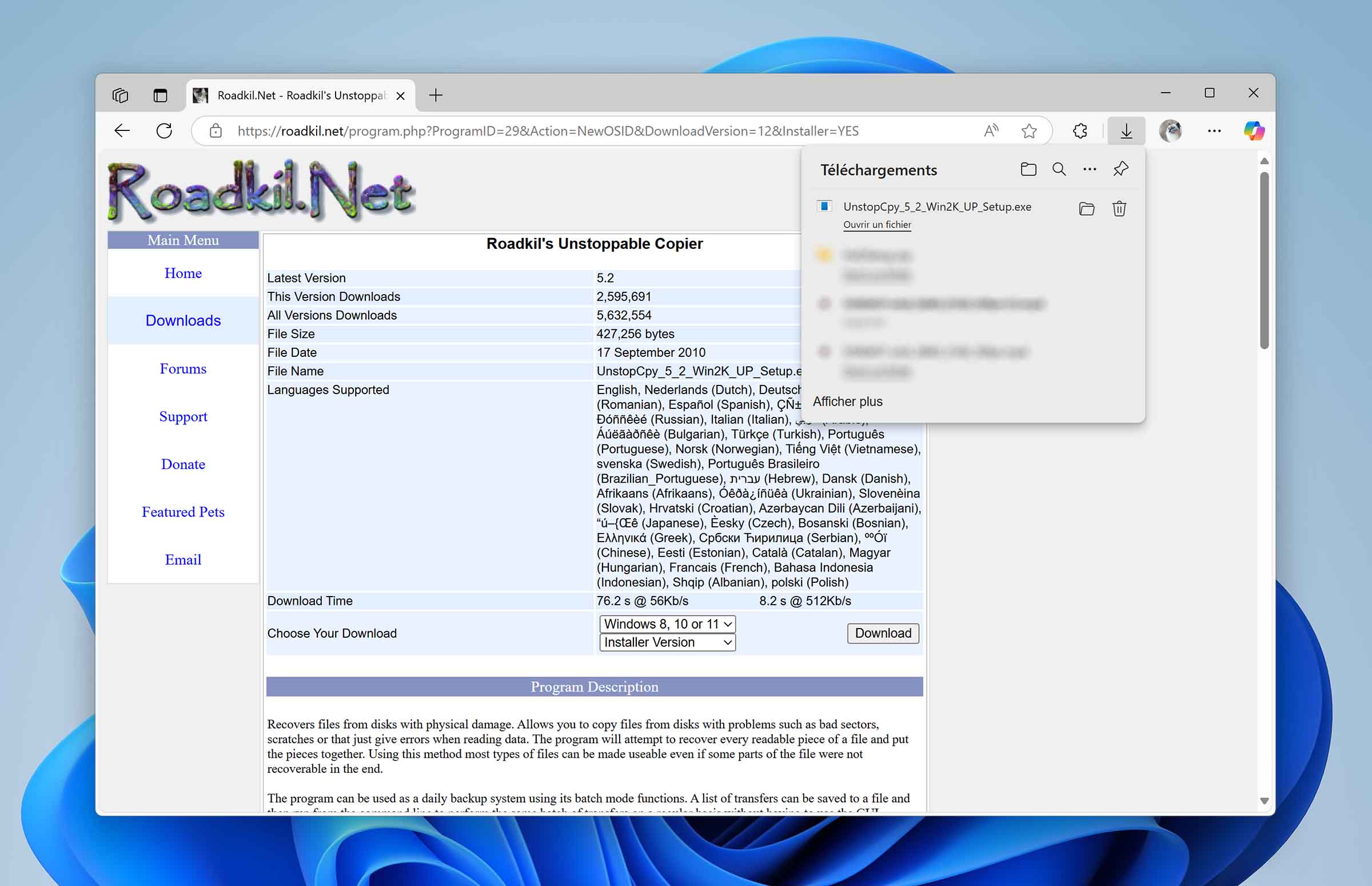Viewport: 1372px width, 886px height.
Task: Open the Support menu link
Action: (x=183, y=416)
